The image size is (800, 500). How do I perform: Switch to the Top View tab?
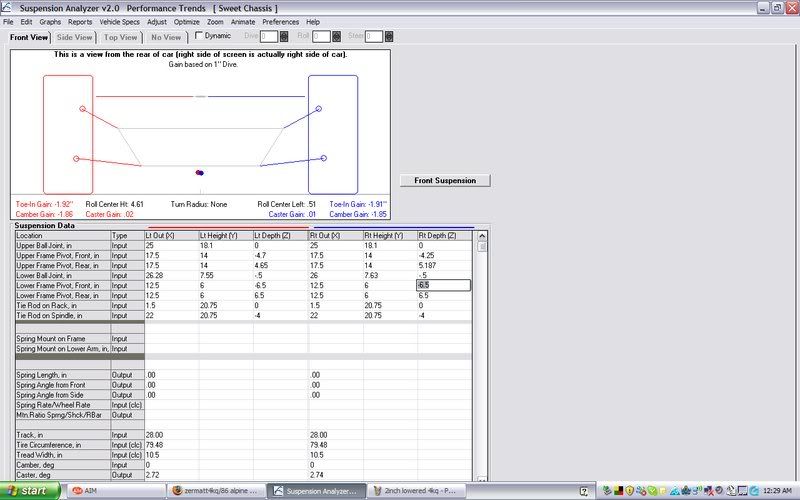coord(122,37)
